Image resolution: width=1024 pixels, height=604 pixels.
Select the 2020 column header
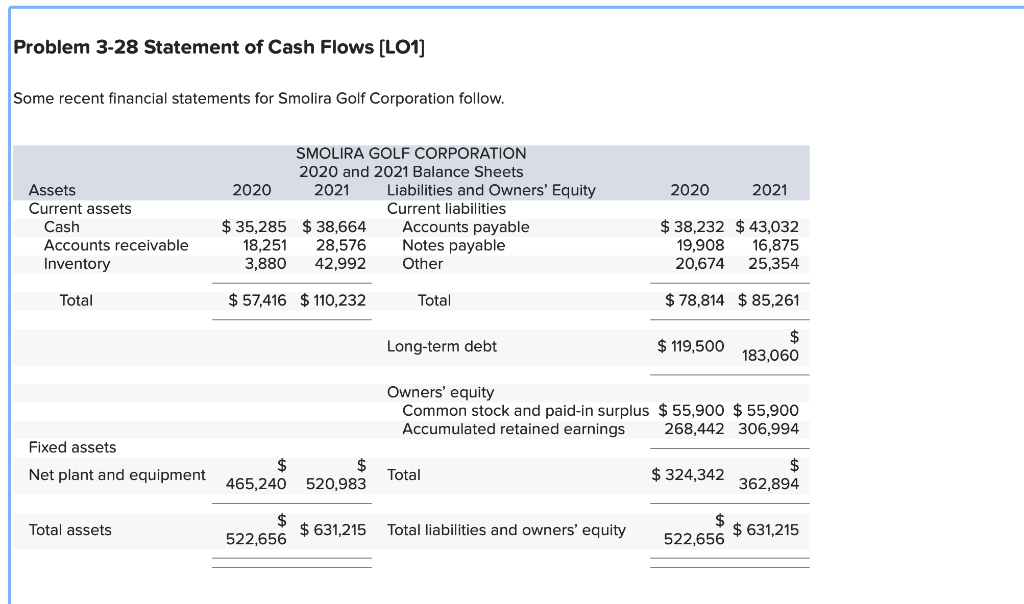(251, 190)
